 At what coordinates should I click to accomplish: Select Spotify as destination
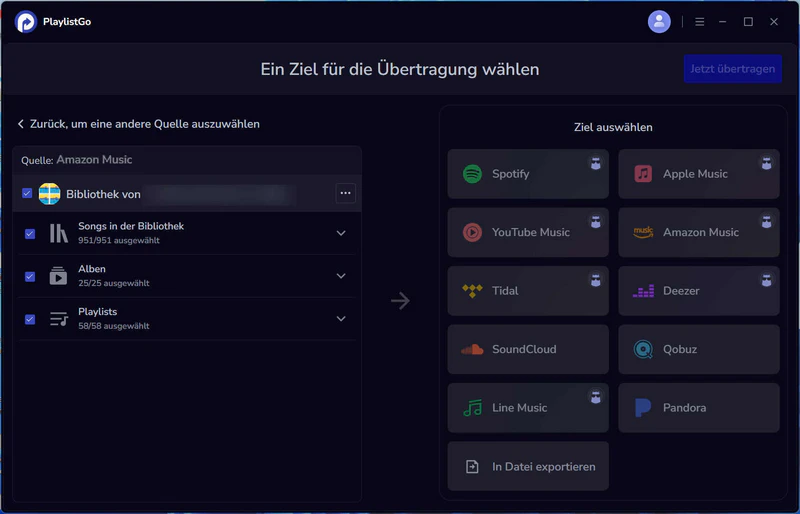coord(528,174)
